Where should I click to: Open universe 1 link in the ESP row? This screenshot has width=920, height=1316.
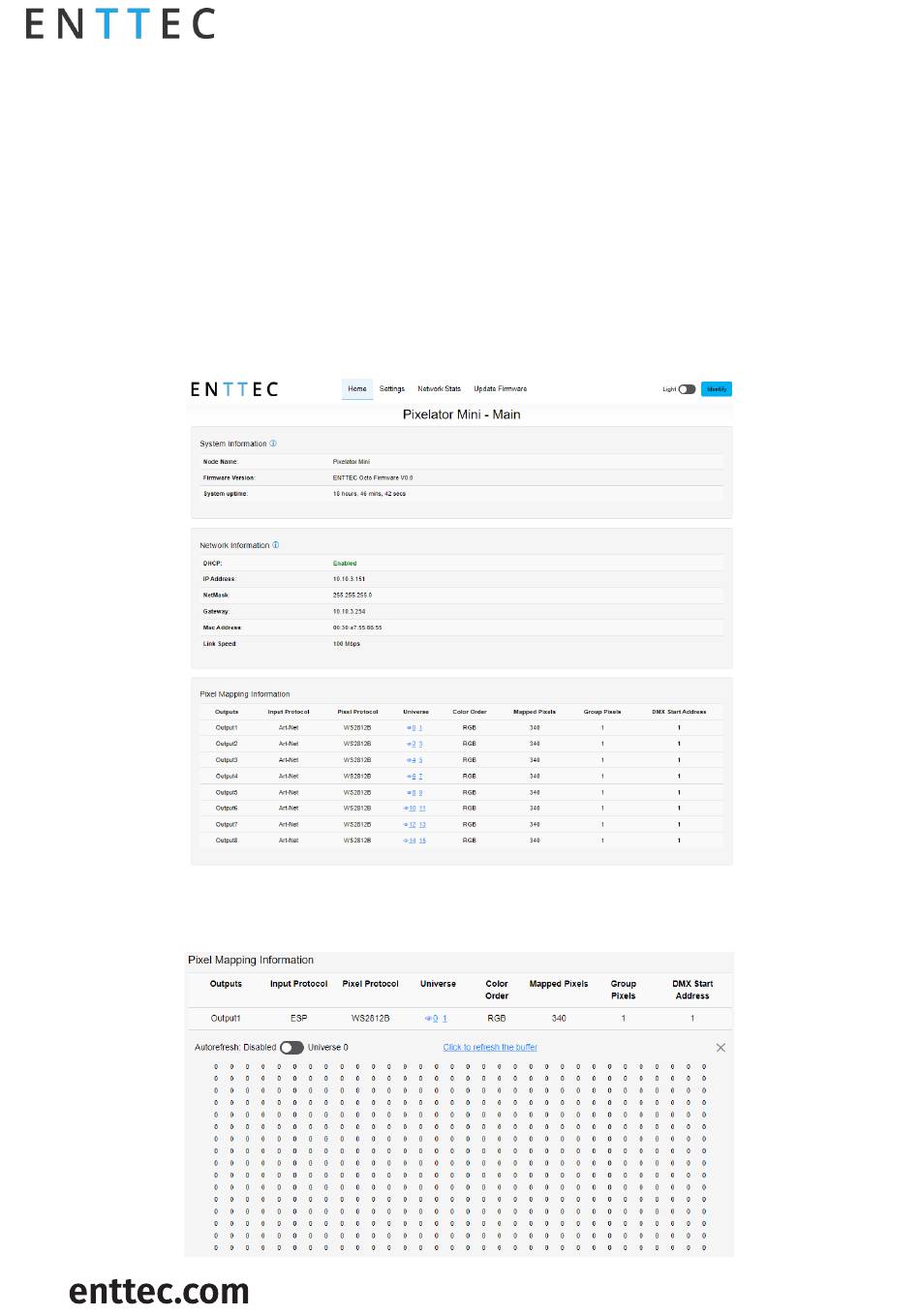coord(445,1018)
